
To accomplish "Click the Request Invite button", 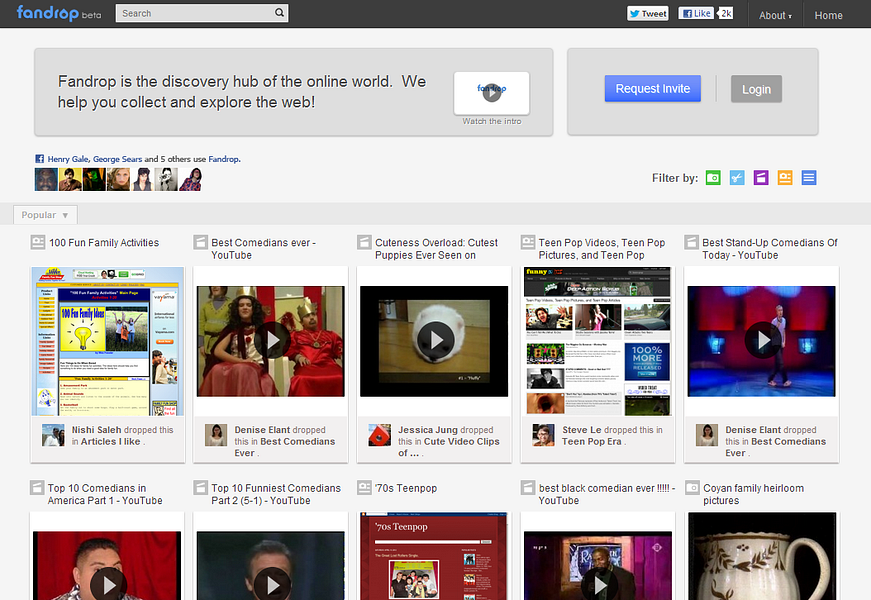I will (x=652, y=88).
